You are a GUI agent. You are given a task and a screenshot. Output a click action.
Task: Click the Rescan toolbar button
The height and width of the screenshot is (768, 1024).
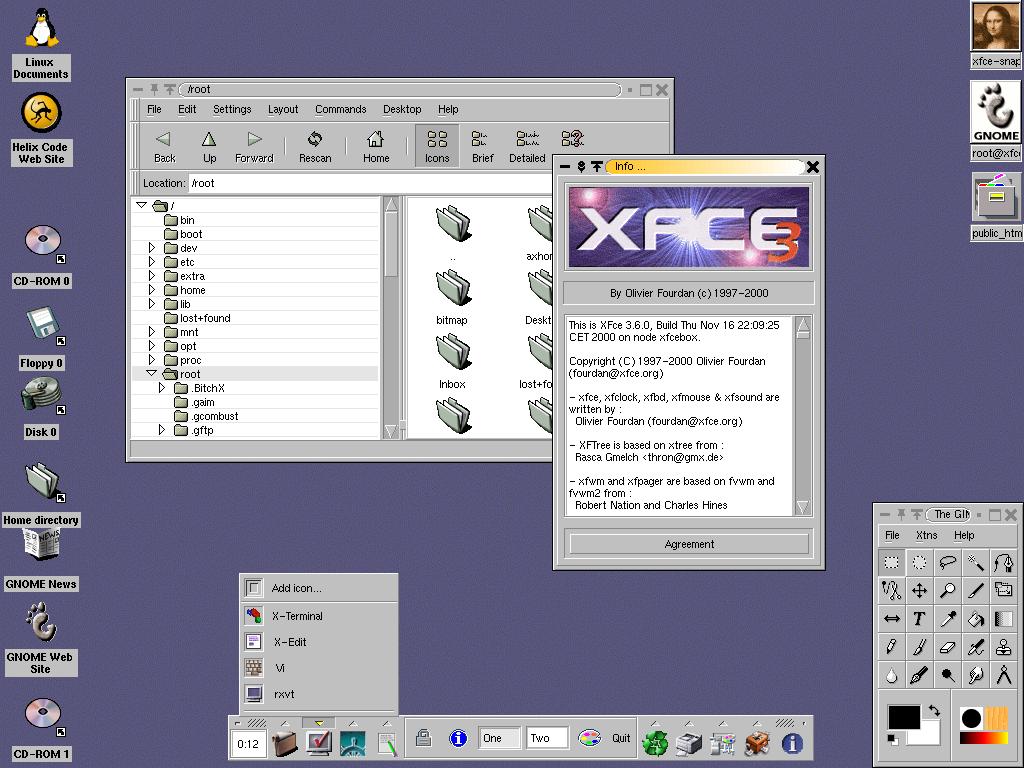(x=315, y=146)
